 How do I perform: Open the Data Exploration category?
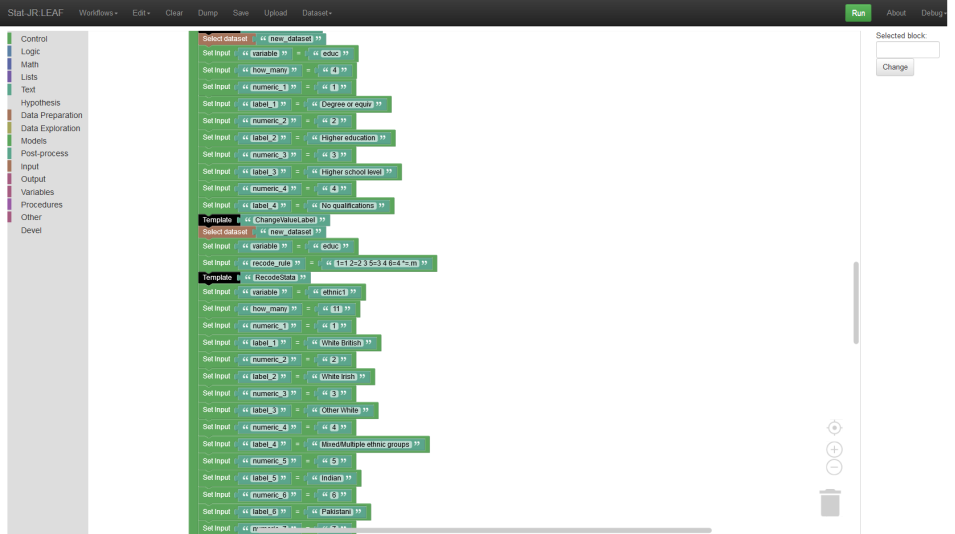click(50, 128)
